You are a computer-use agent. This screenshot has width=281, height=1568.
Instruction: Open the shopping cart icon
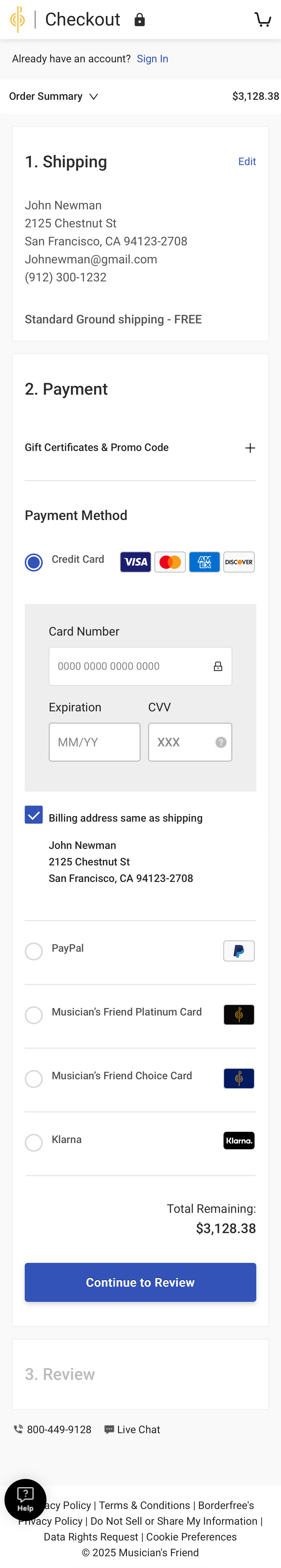tap(263, 20)
